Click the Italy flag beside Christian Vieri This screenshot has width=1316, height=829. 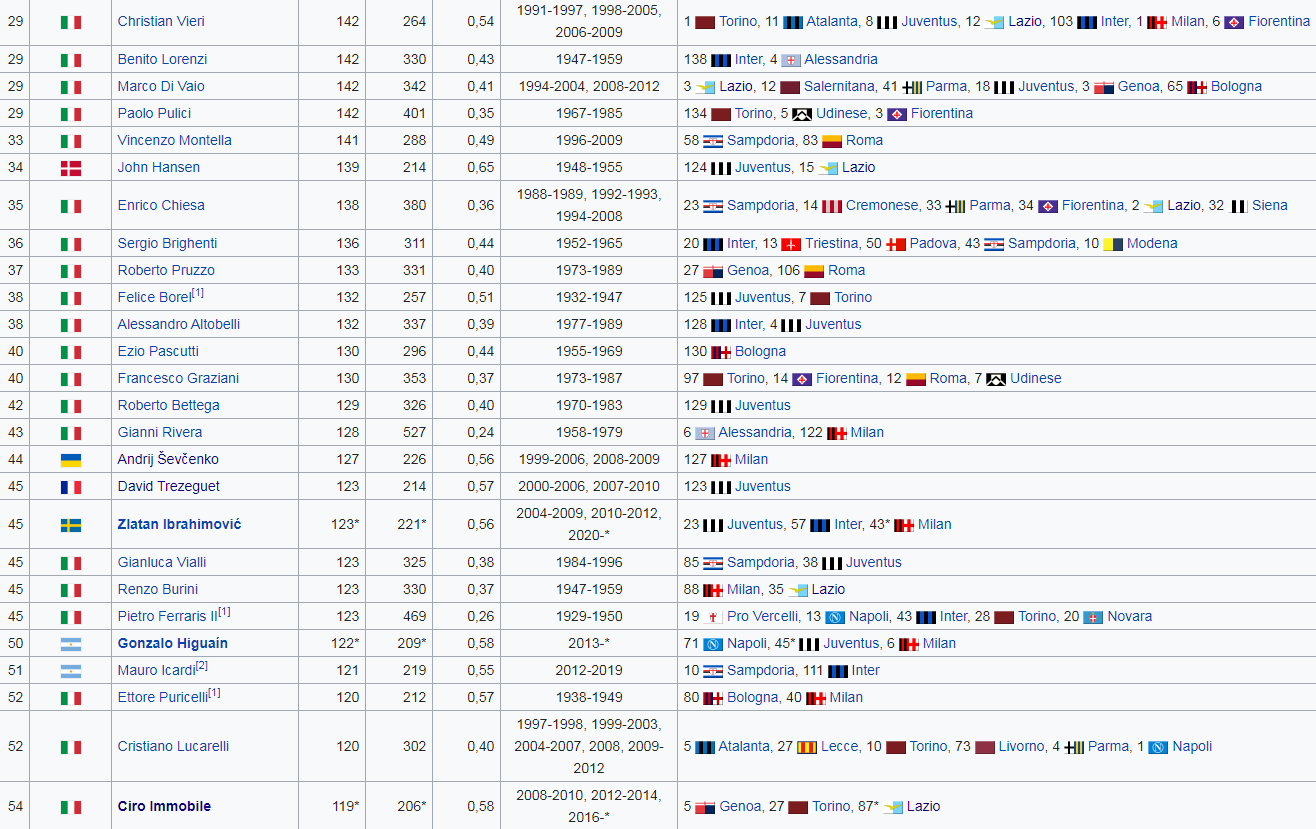point(71,22)
